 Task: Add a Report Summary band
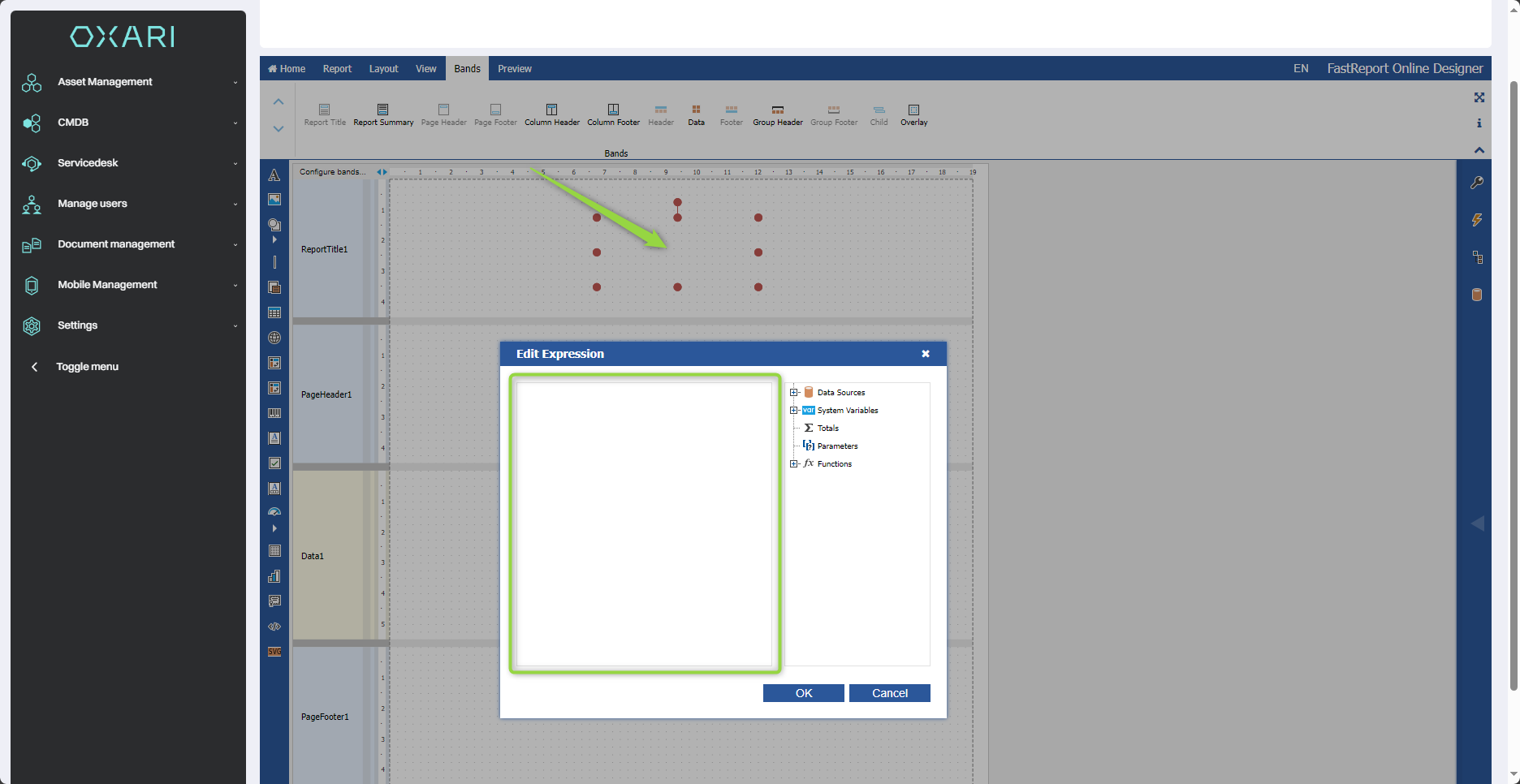pyautogui.click(x=383, y=114)
